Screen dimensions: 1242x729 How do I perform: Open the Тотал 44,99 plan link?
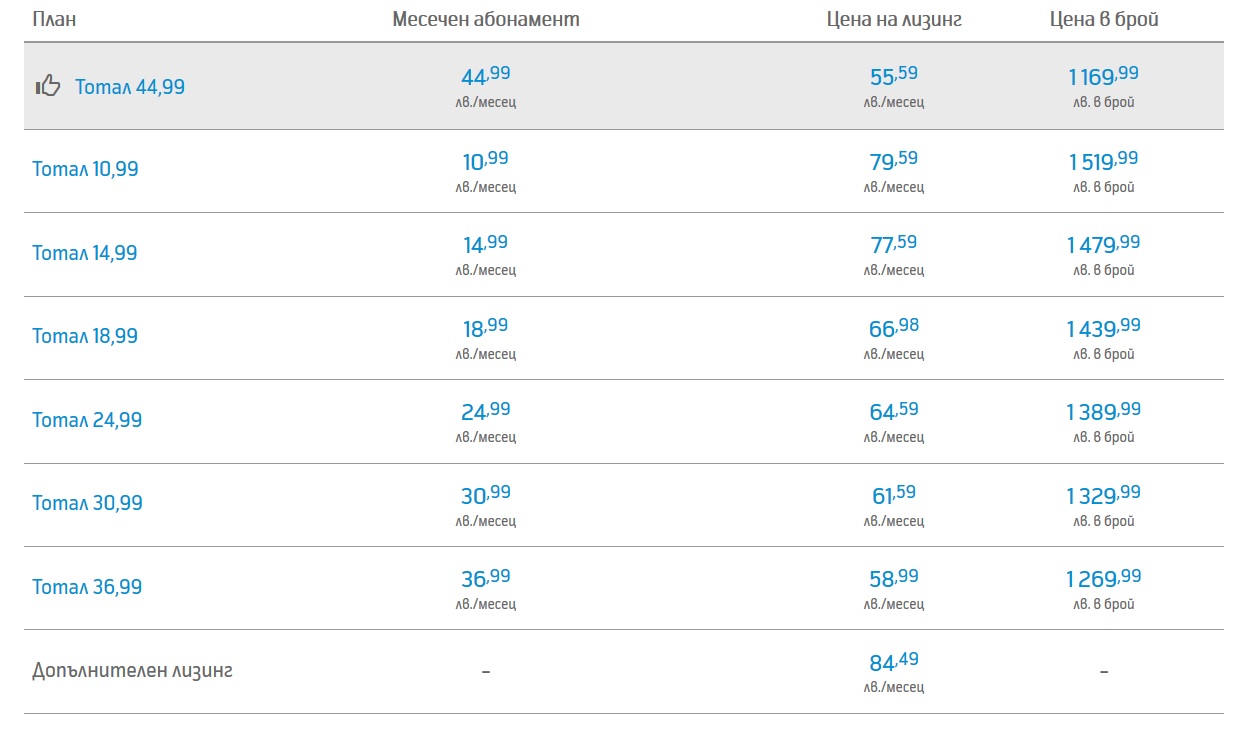click(130, 87)
